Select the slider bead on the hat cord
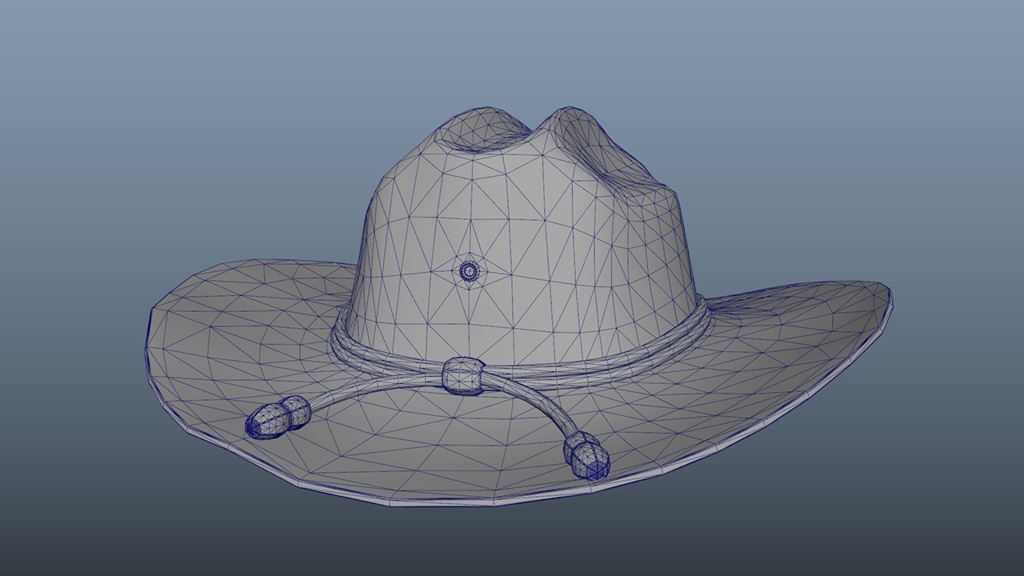 tap(463, 376)
